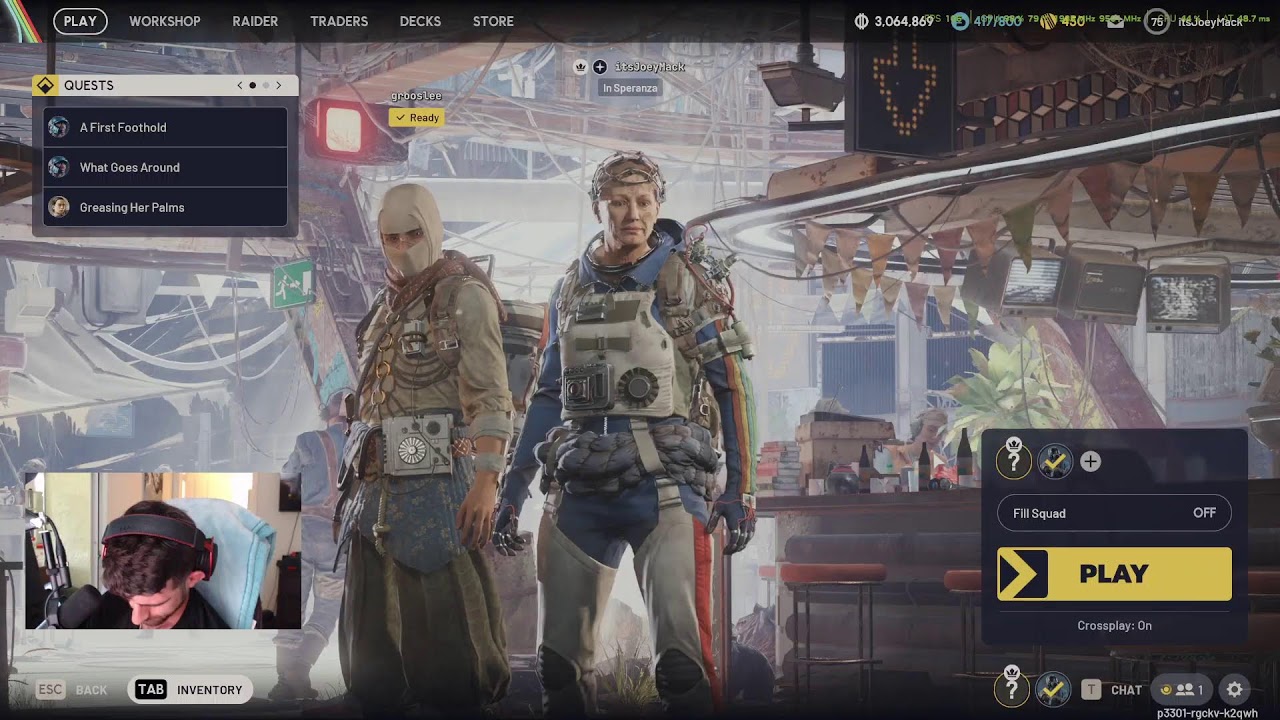Click the Quests panel diamond icon
This screenshot has width=1280, height=720.
45,86
